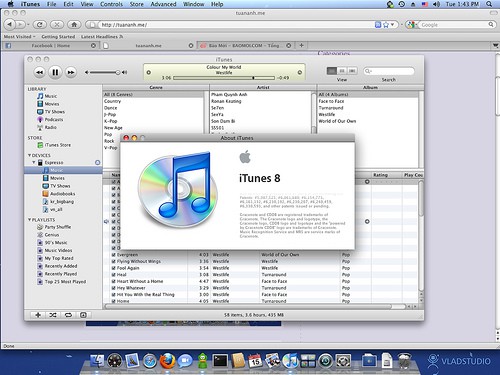
Task: Open the Controls menu
Action: pos(111,4)
